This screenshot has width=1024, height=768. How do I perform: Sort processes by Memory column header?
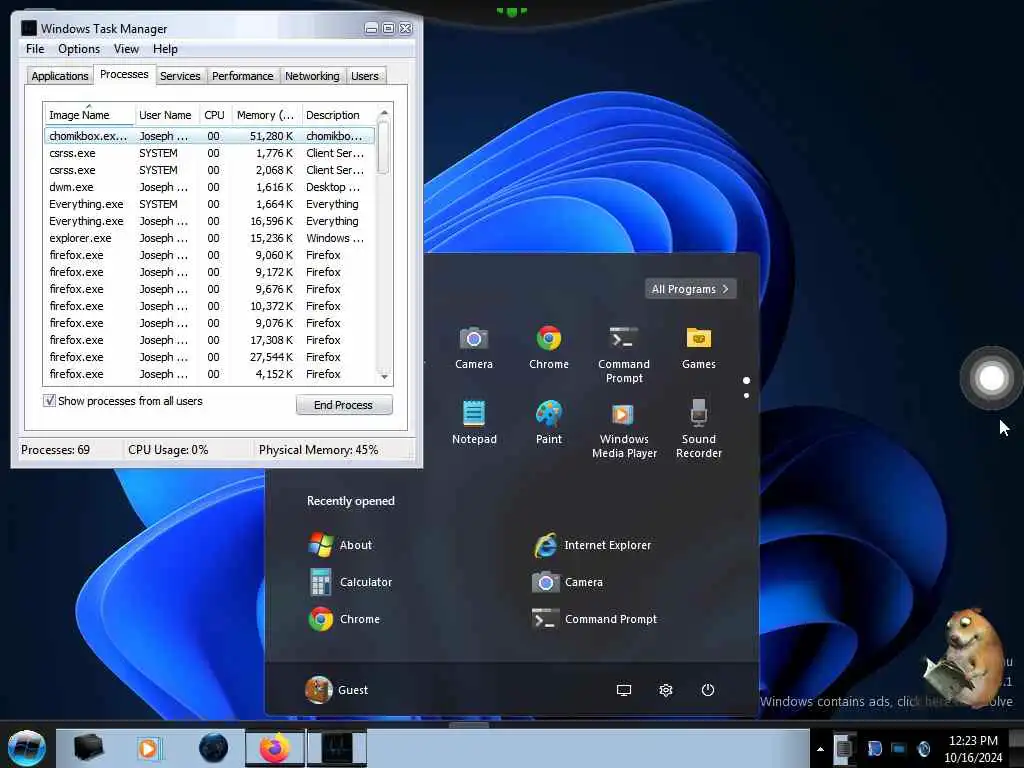coord(265,115)
